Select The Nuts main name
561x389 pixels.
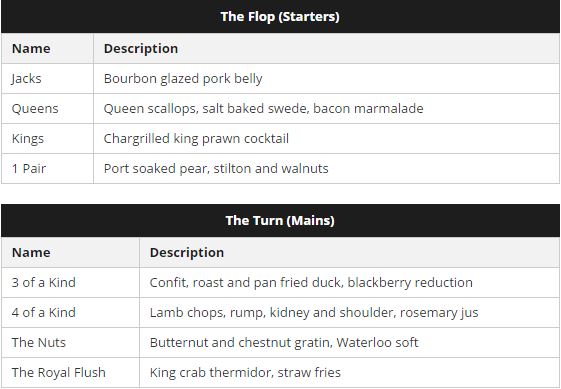pyautogui.click(x=39, y=343)
